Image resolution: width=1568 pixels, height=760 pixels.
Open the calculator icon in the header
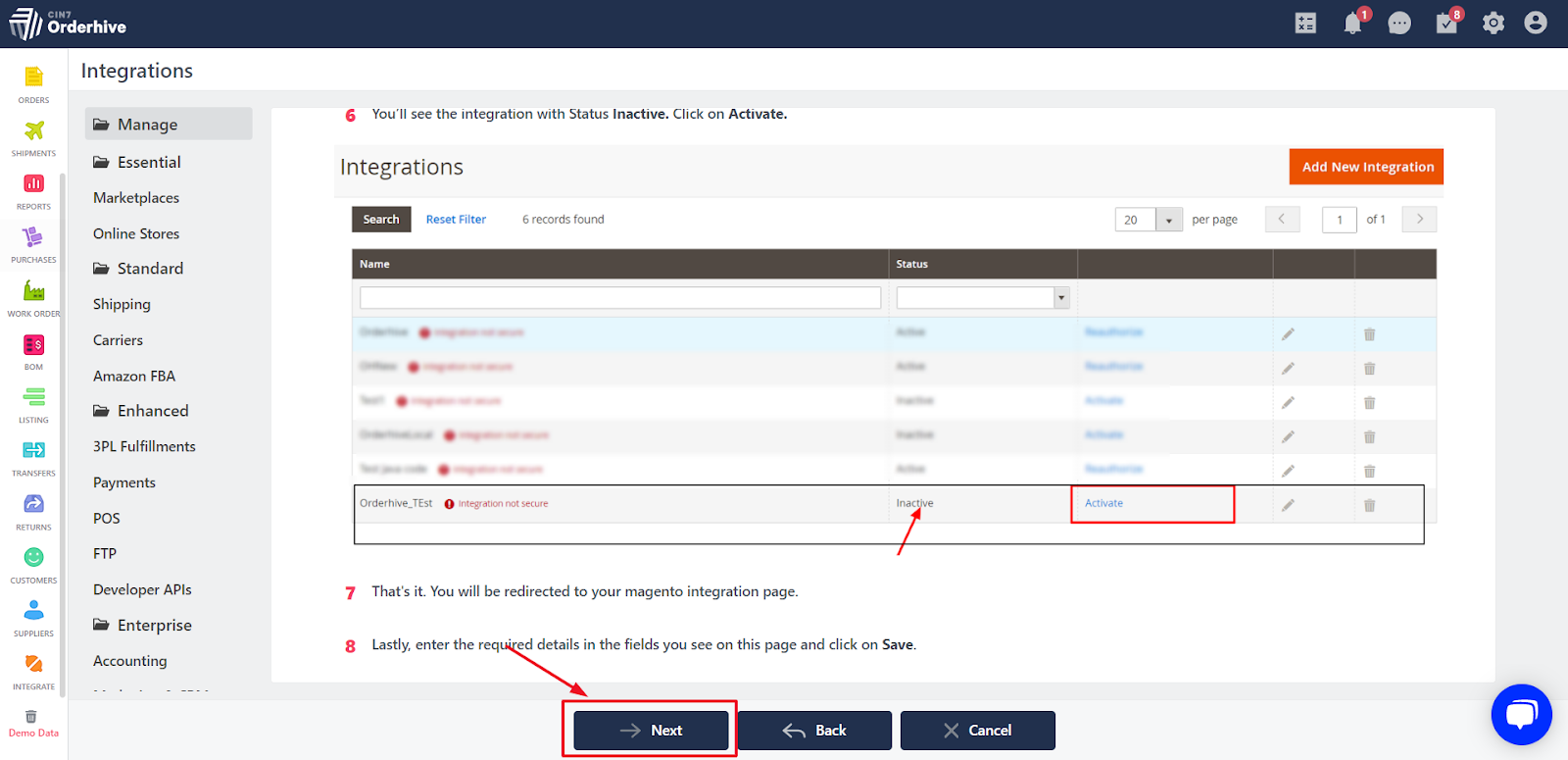click(1305, 24)
